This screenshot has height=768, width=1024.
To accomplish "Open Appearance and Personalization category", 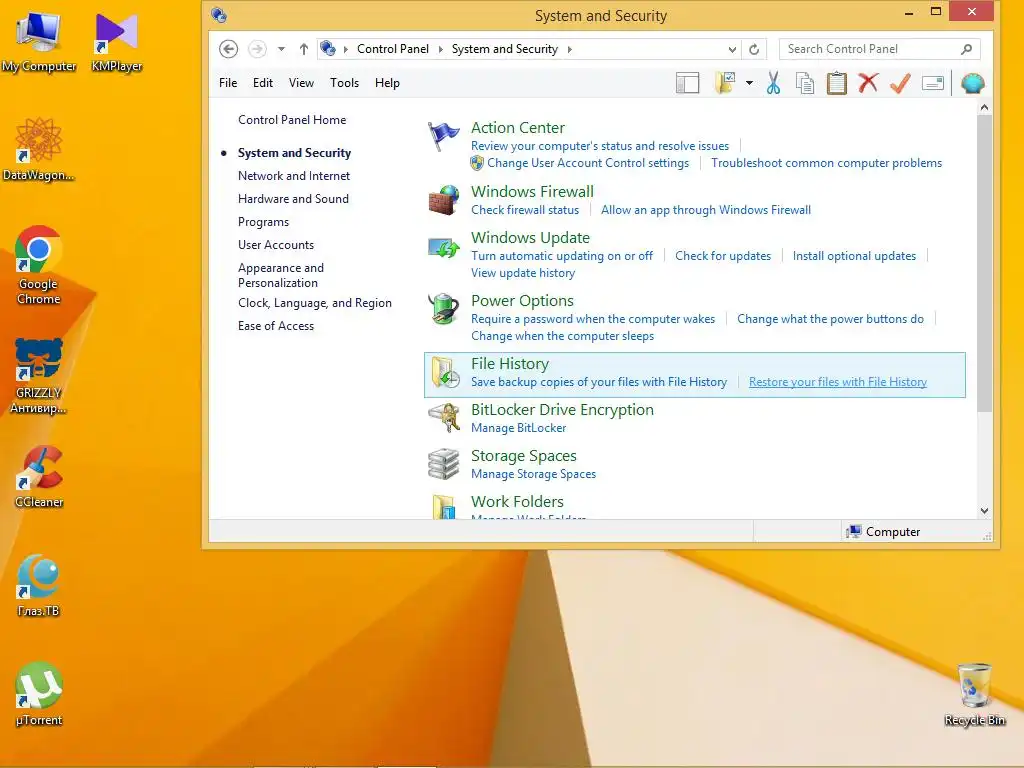I will click(281, 275).
